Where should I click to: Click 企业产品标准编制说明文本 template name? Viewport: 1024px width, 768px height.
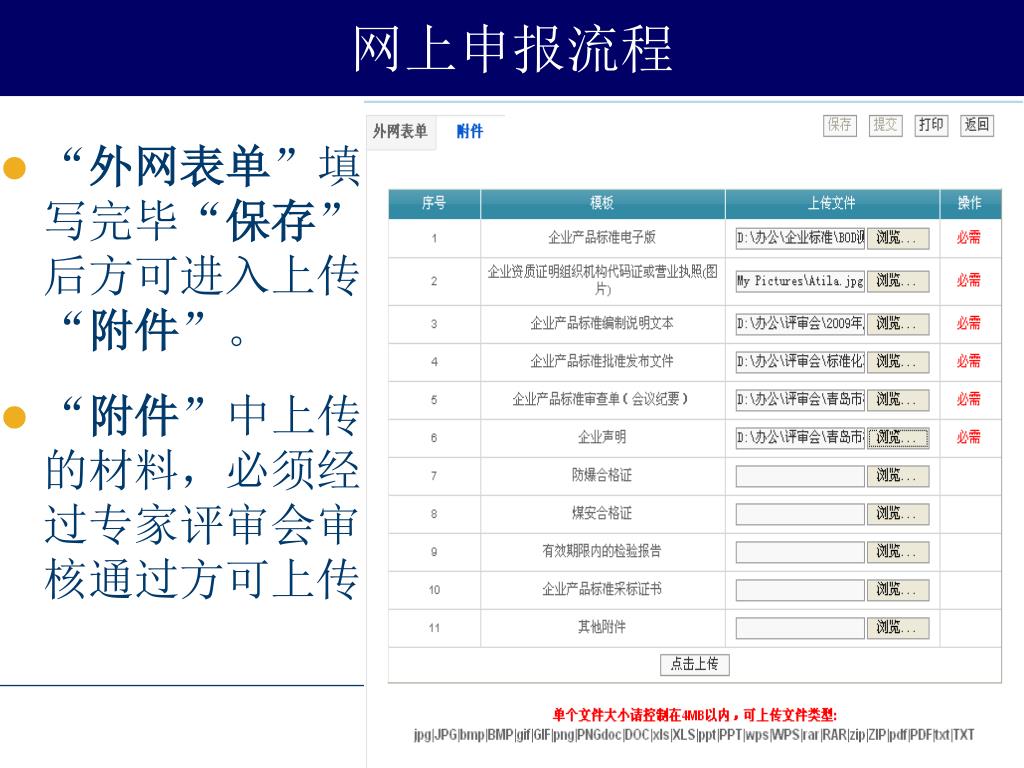pos(602,323)
